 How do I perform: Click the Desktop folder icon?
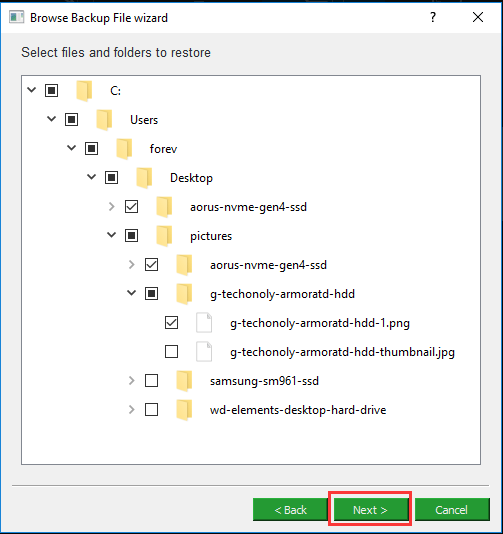[144, 178]
